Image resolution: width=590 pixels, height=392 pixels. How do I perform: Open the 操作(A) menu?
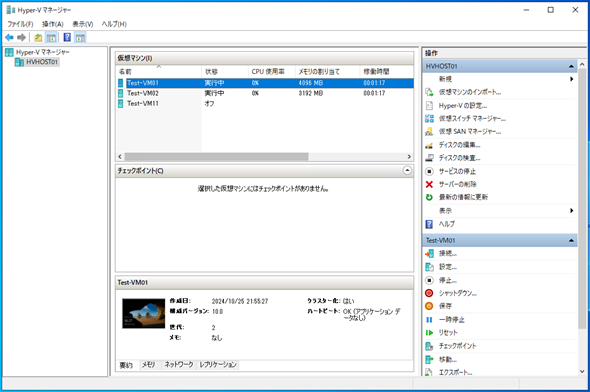coord(52,24)
